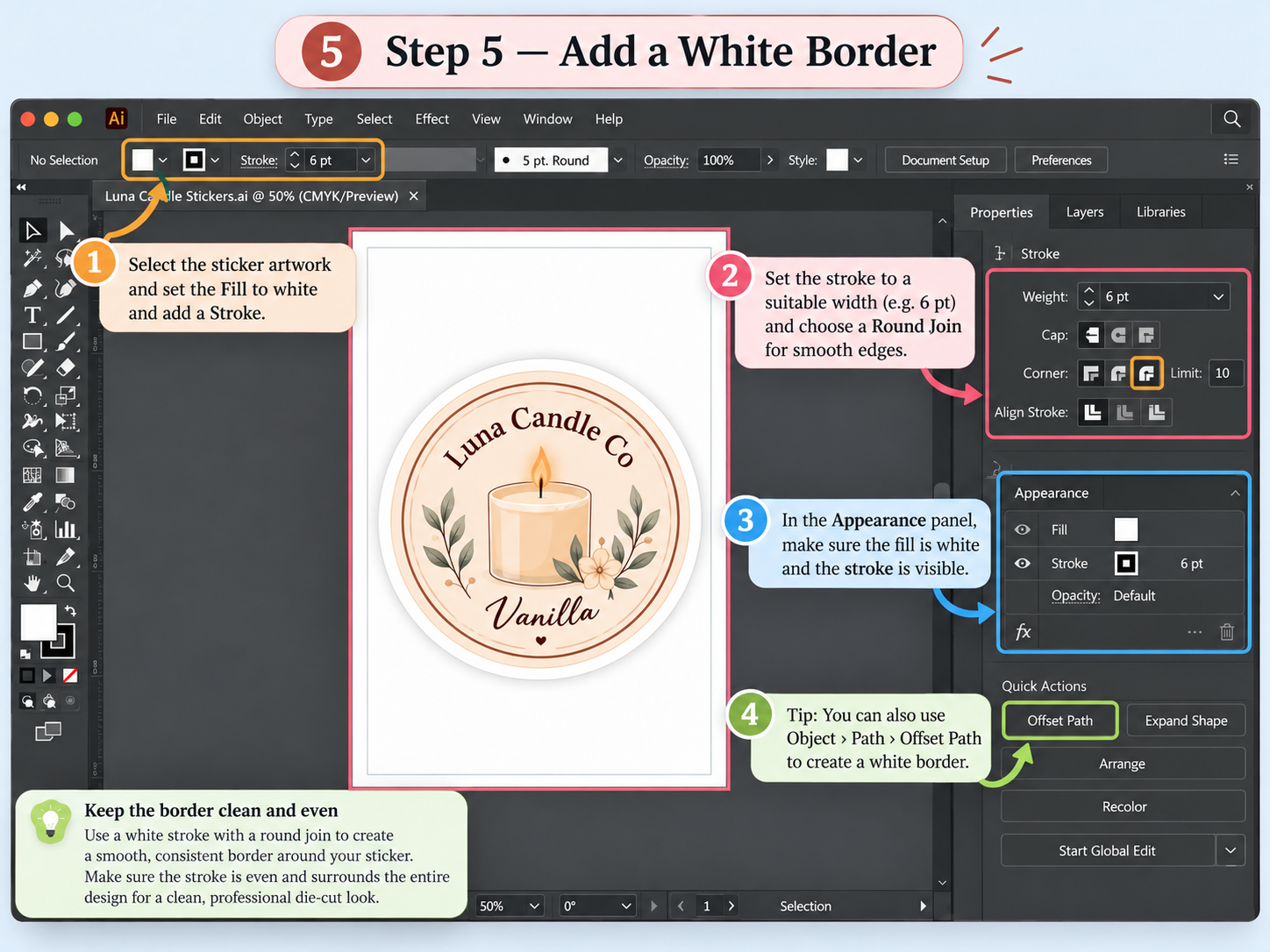Screen dimensions: 1270x952
Task: Select the Blend tool
Action: point(66,502)
